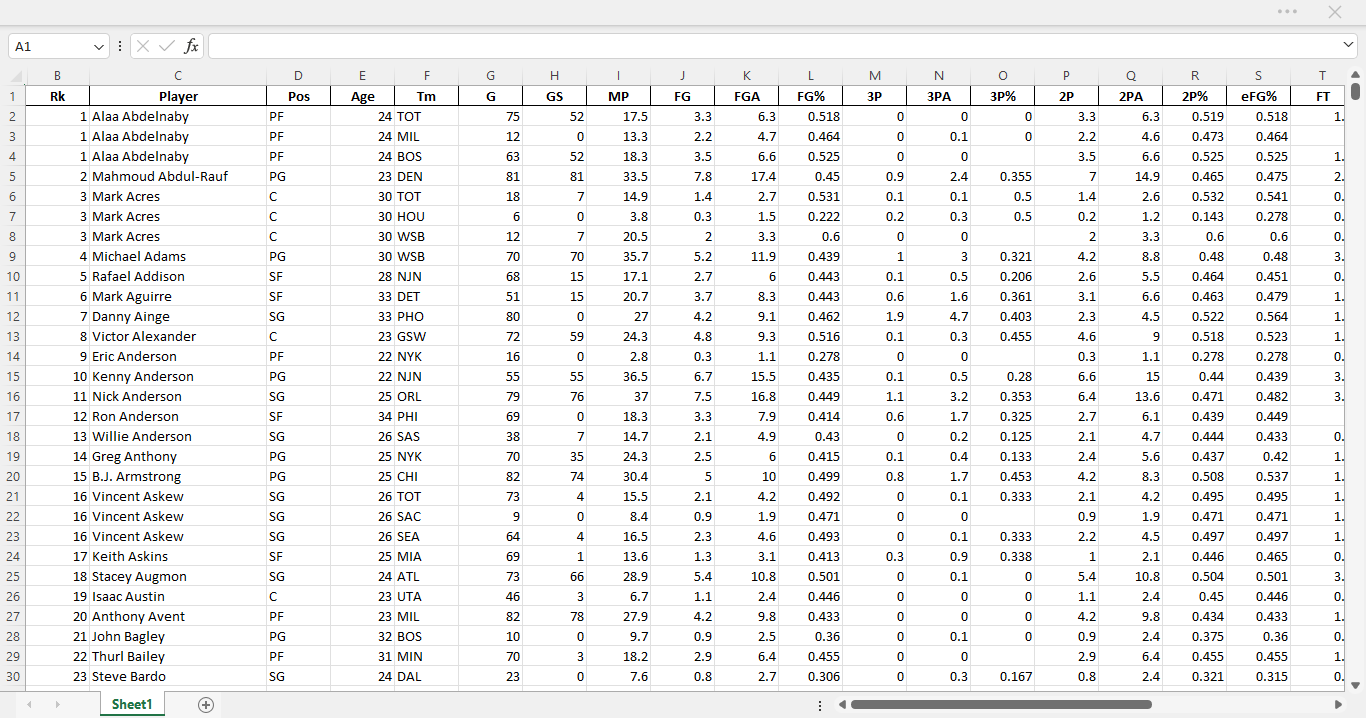Add a new sheet with plus icon

[206, 705]
